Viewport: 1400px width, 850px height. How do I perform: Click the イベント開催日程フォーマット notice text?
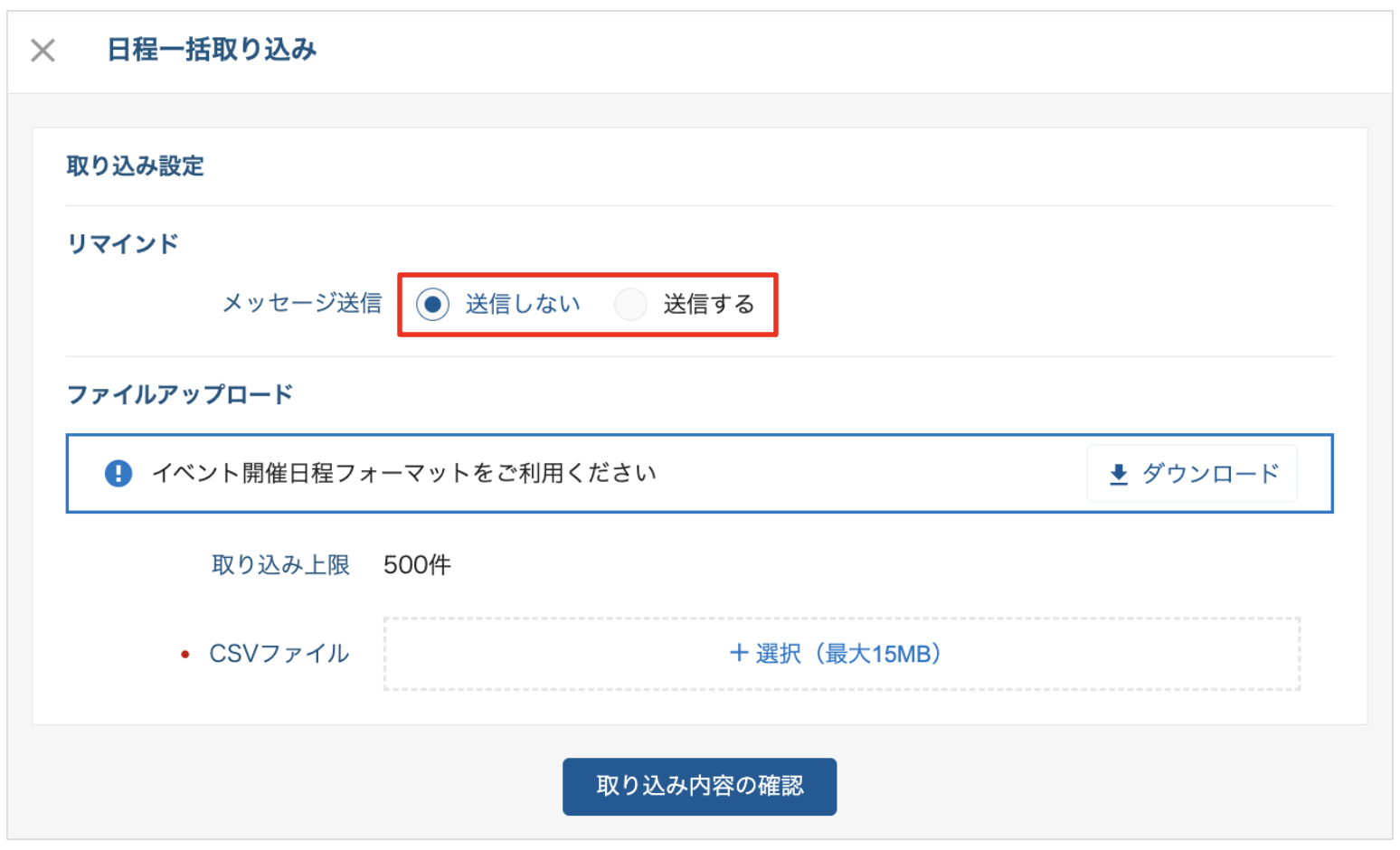[403, 473]
